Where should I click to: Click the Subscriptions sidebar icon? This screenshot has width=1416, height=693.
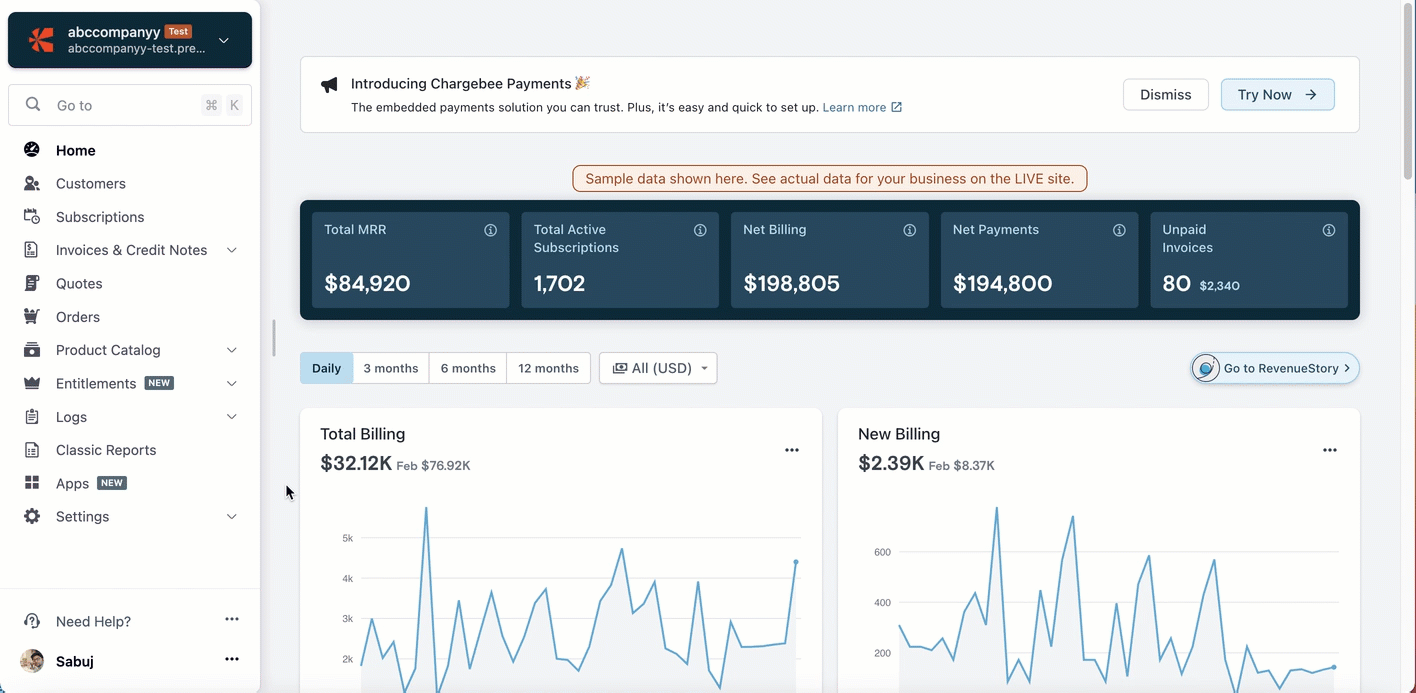tap(32, 217)
